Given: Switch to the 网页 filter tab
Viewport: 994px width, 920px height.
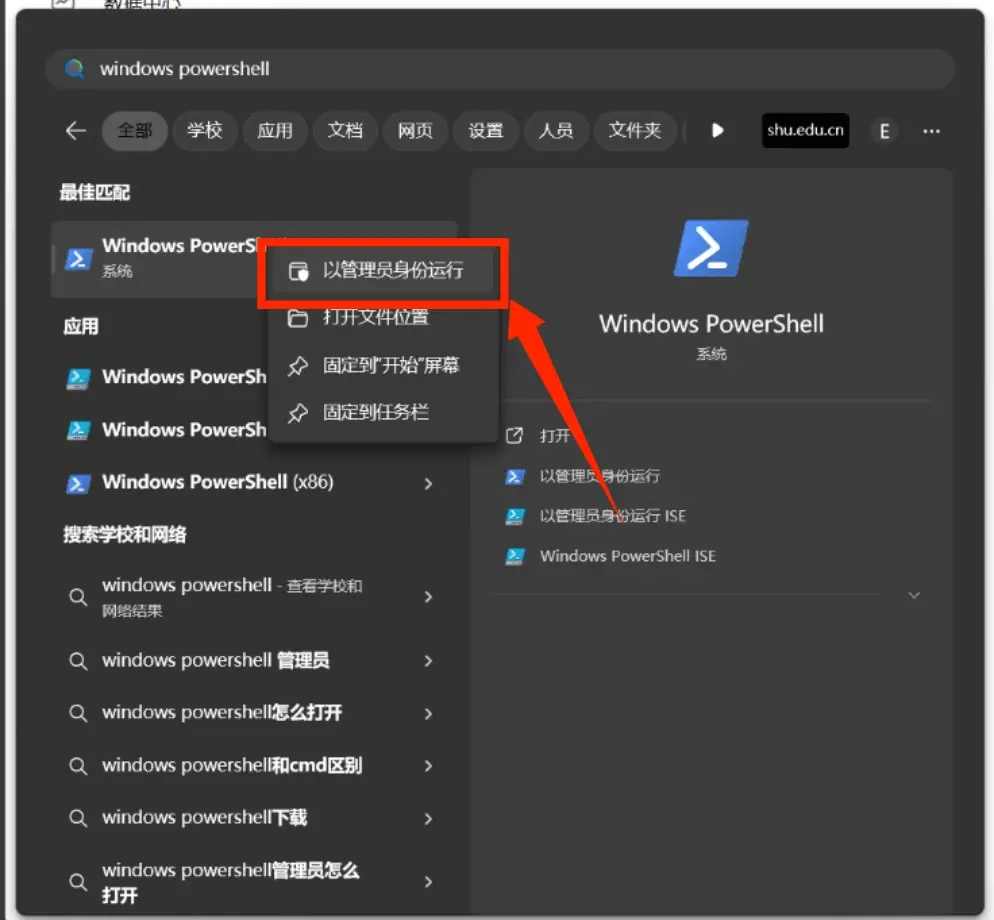Looking at the screenshot, I should [415, 131].
